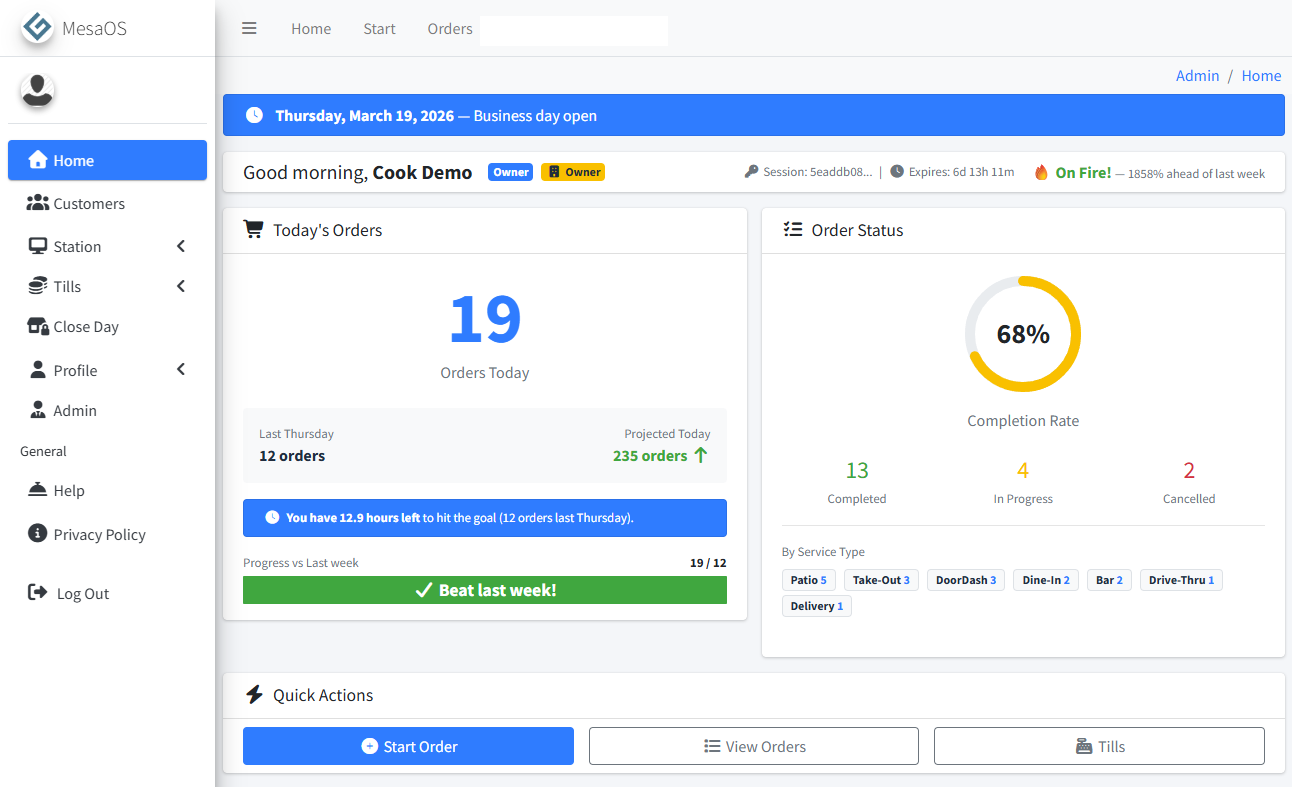Click the Session: 5eaddb08 text
The height and width of the screenshot is (787, 1292).
(x=818, y=172)
